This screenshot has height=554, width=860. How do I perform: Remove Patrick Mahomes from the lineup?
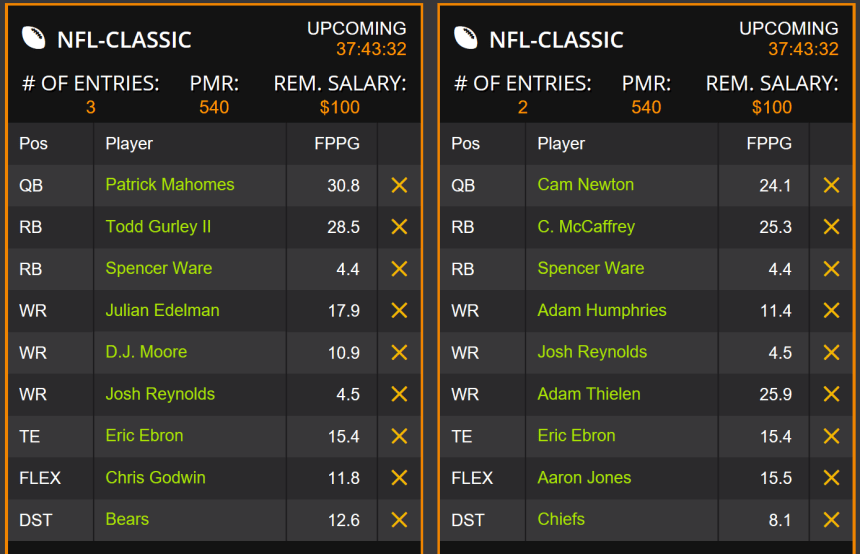[x=399, y=185]
